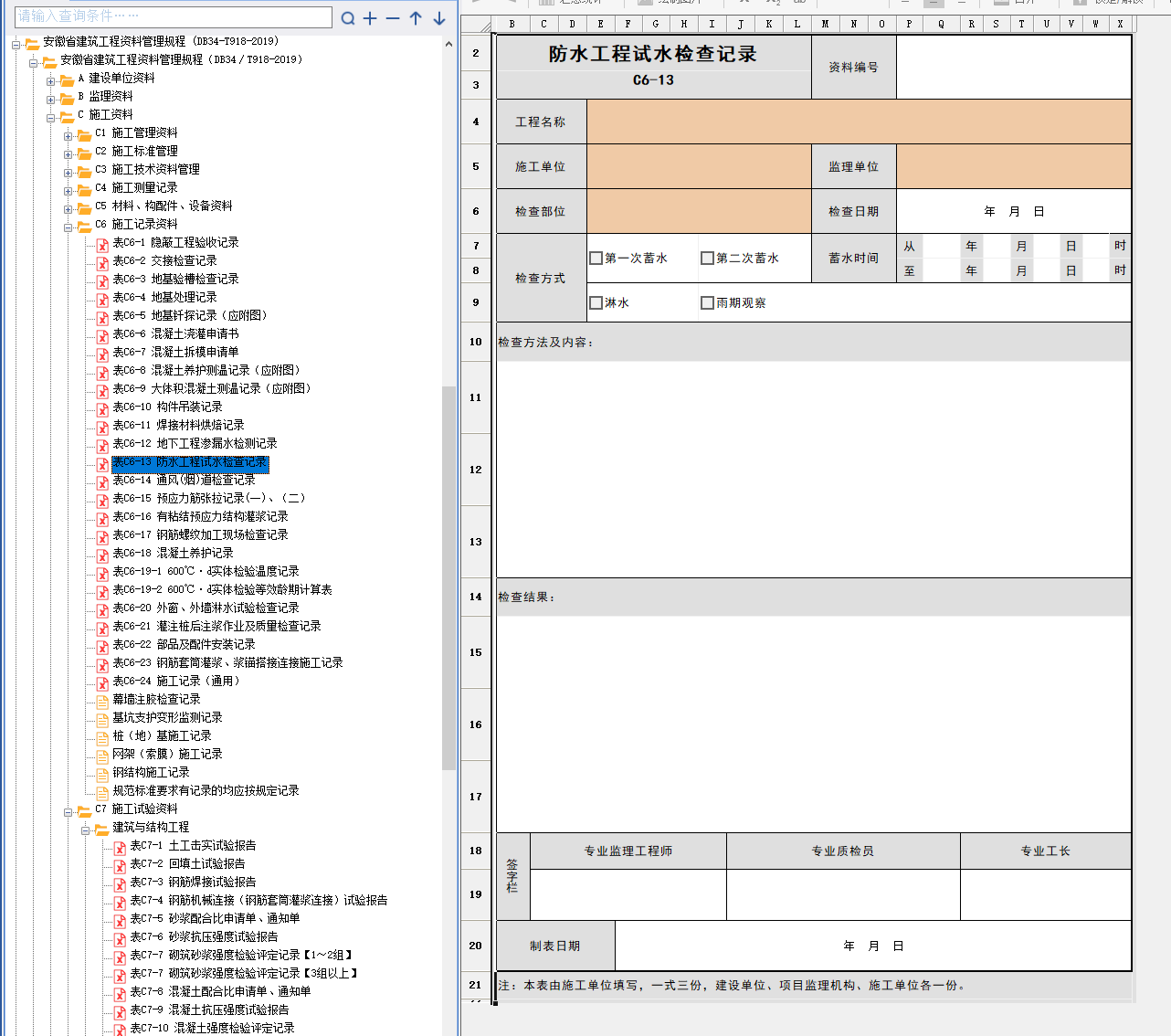1171x1036 pixels.
Task: Click the down arrow next-result icon
Action: 439,18
